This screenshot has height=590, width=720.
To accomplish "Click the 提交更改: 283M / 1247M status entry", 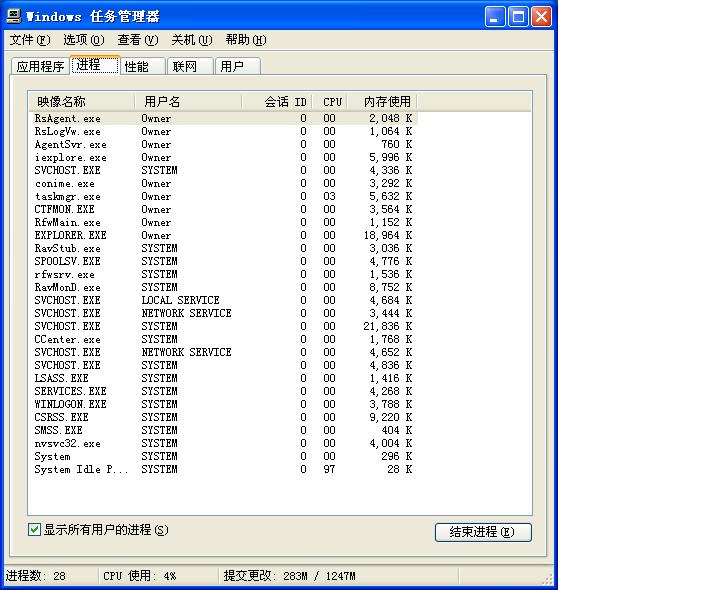I will click(290, 576).
